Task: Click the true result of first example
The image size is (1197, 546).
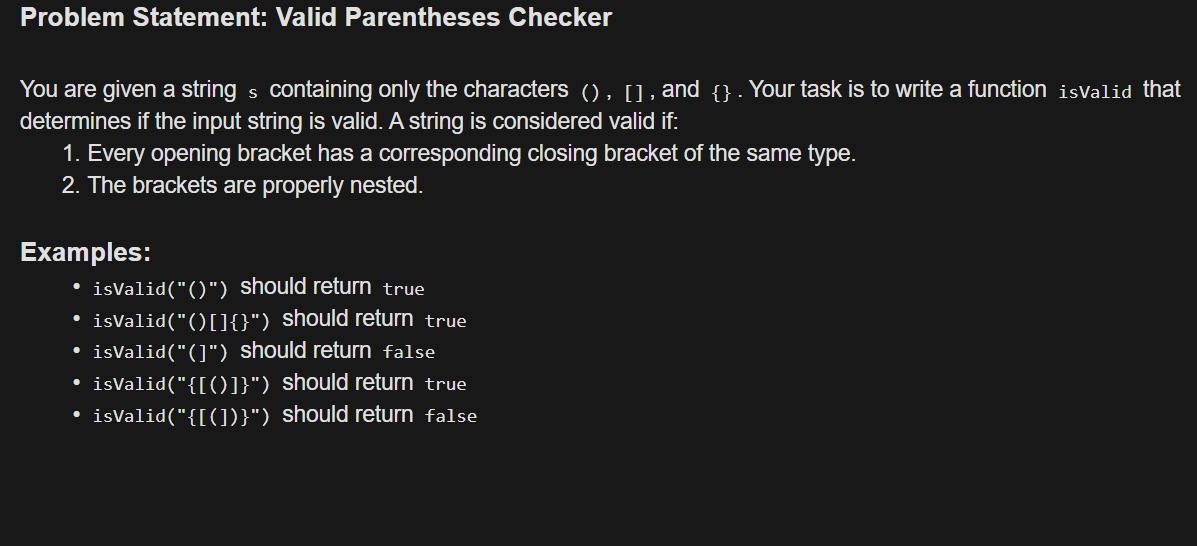Action: (x=403, y=289)
